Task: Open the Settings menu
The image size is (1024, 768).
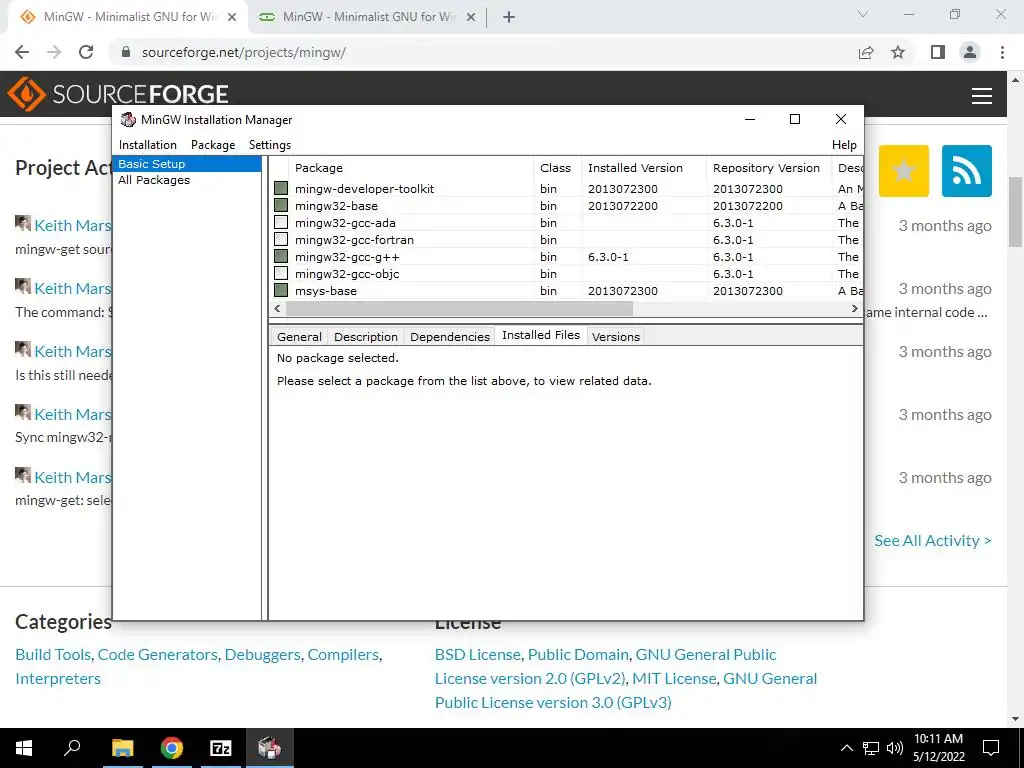Action: pyautogui.click(x=270, y=145)
